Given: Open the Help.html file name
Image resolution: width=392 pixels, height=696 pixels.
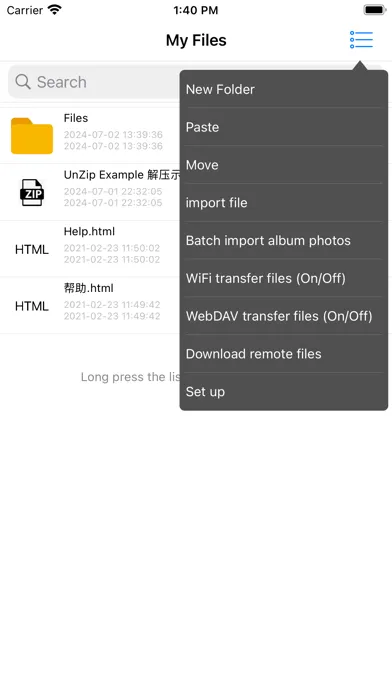Looking at the screenshot, I should point(89,231).
